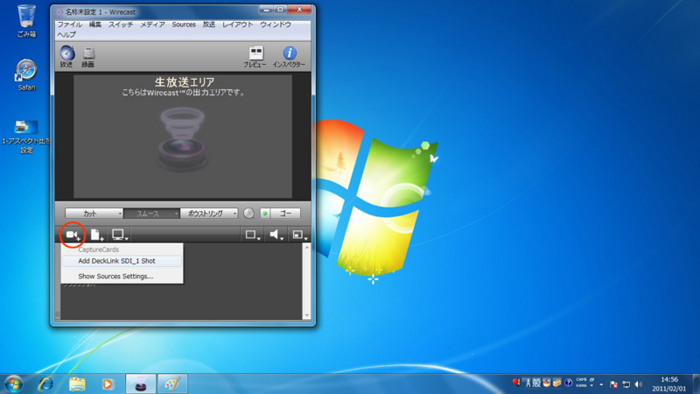Click the Paint taskbar button
The height and width of the screenshot is (394, 700).
172,384
